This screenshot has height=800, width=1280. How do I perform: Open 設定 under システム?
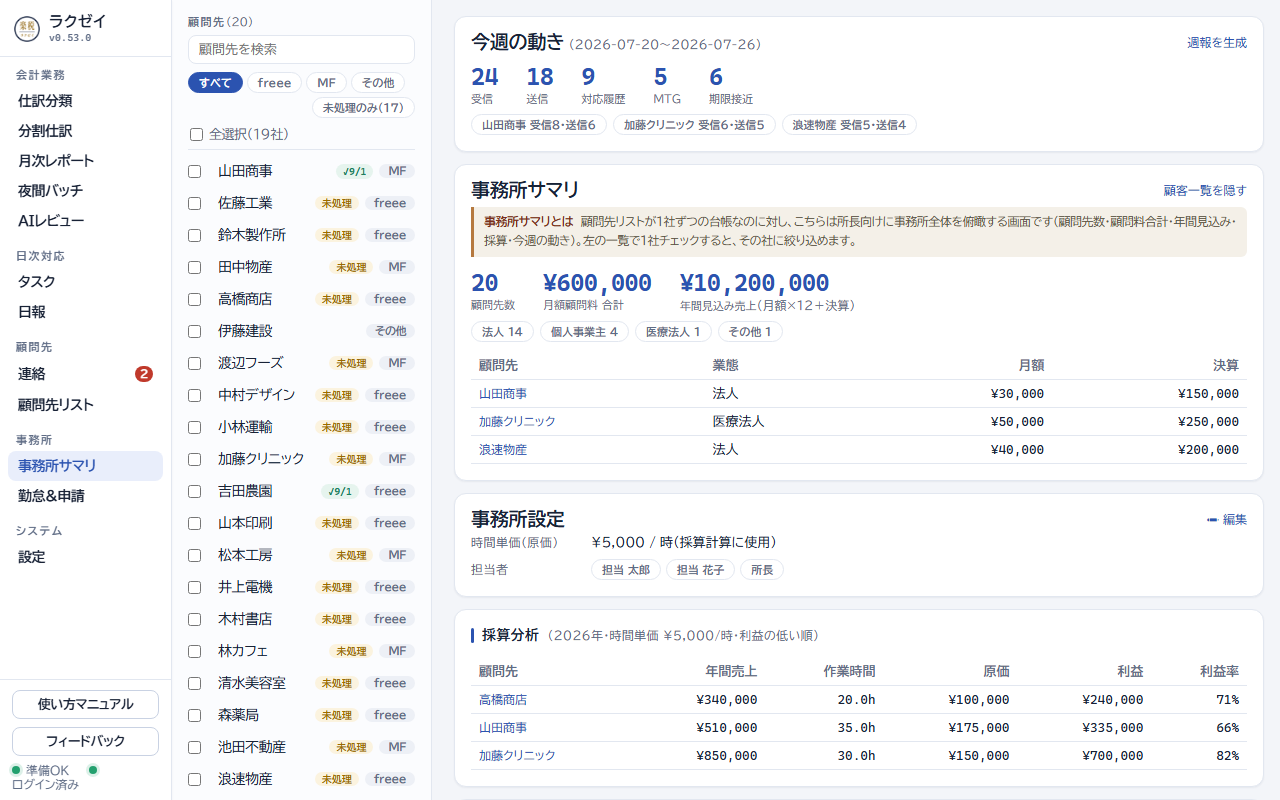85,557
